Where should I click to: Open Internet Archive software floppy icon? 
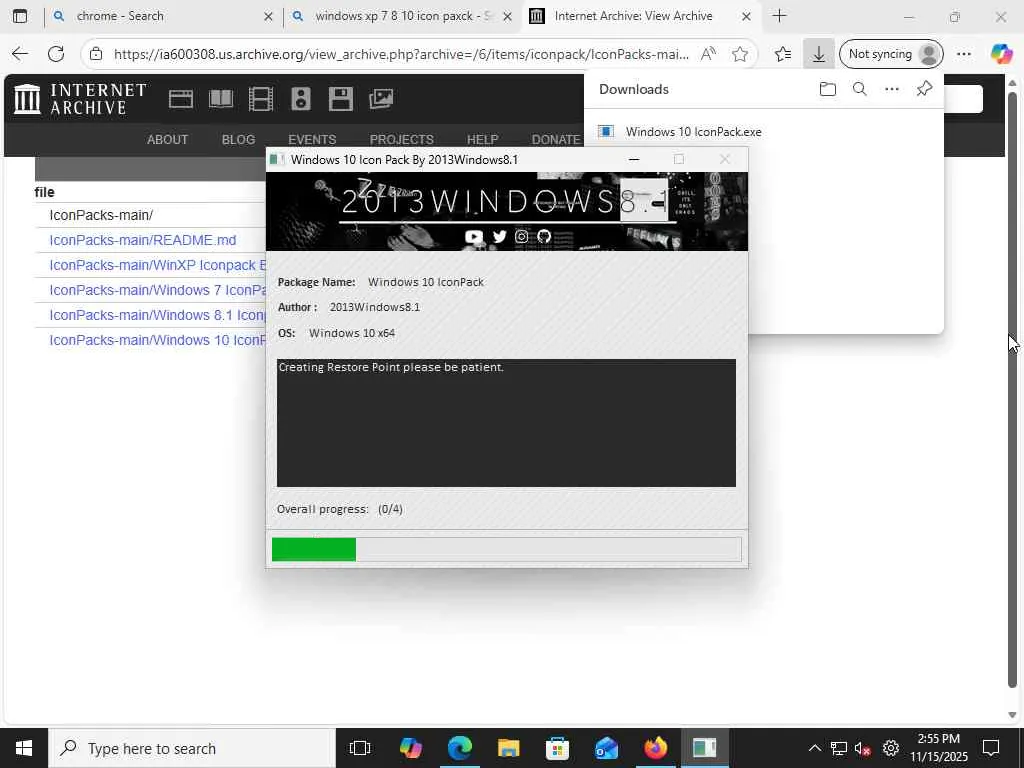(x=341, y=99)
